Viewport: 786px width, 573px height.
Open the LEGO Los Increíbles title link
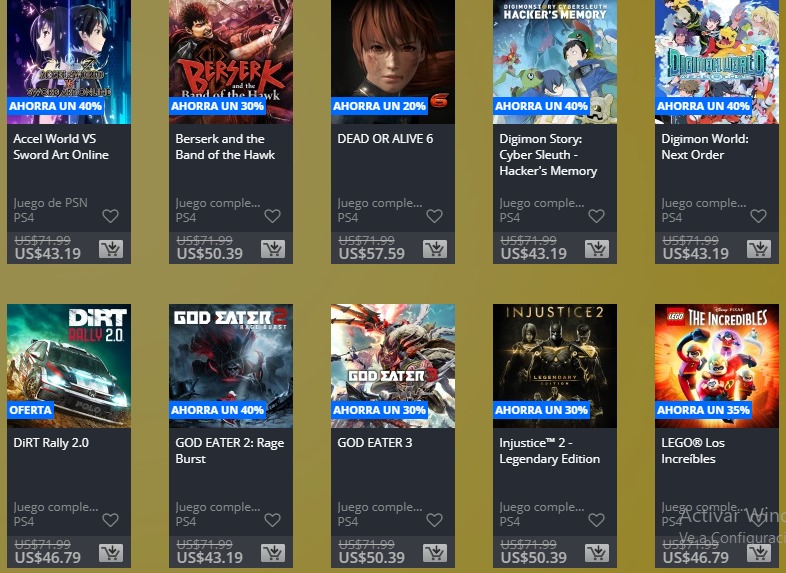coord(693,450)
